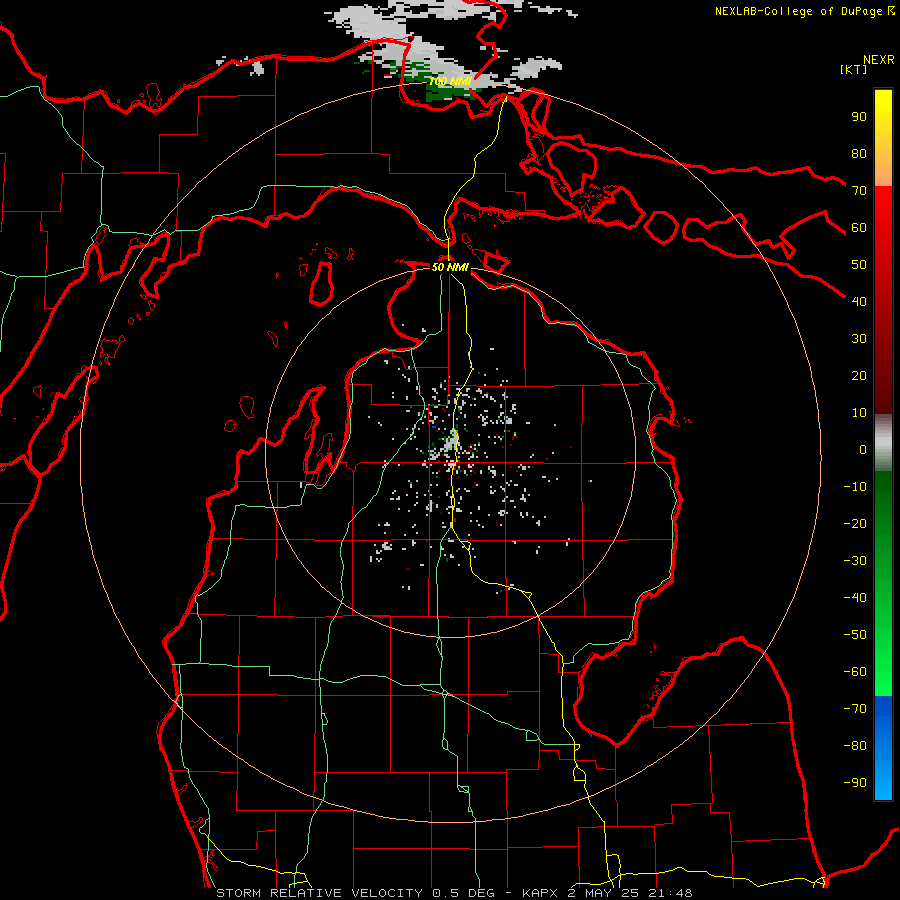Click the positive 70 value on velocity scale
The image size is (900, 900).
[x=859, y=191]
